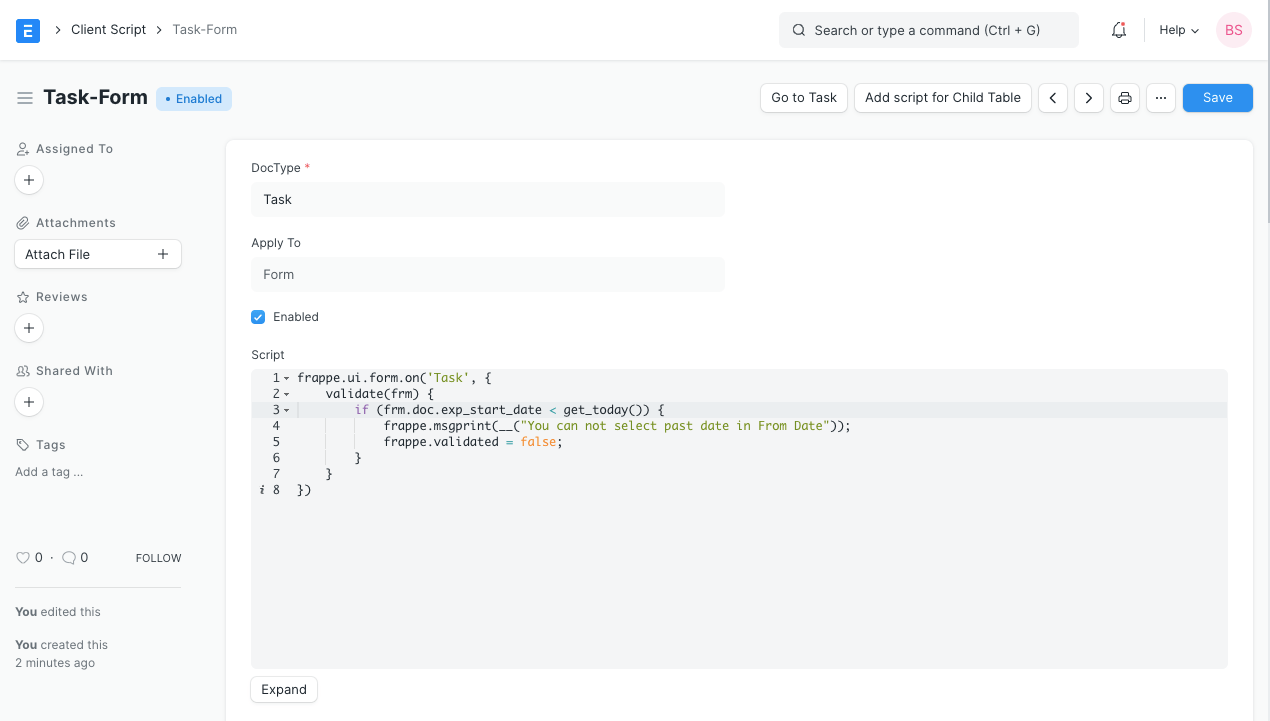Viewport: 1270px width, 721px height.
Task: Open the Help dropdown
Action: click(x=1178, y=30)
